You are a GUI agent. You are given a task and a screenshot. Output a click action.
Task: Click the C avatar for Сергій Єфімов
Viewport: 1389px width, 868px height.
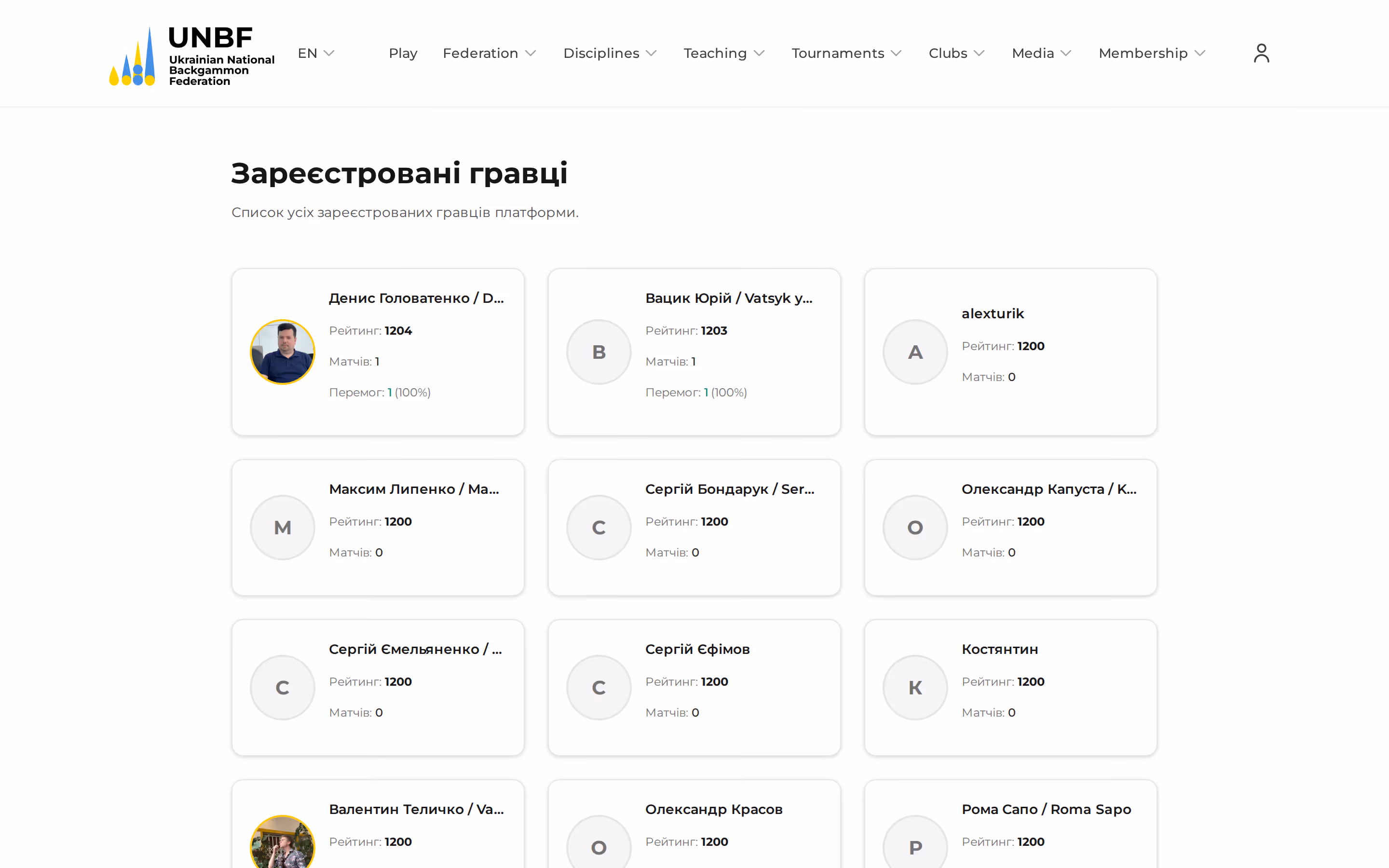coord(599,687)
